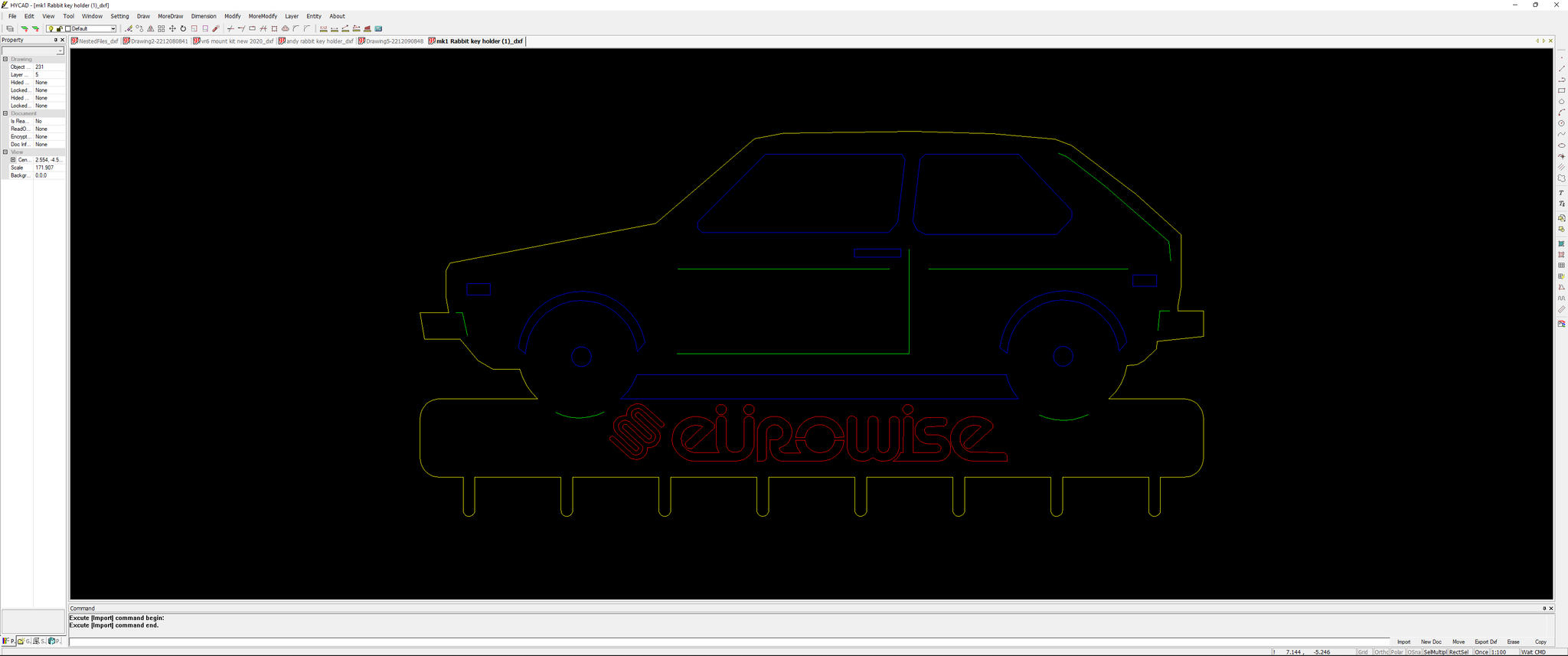Image resolution: width=1568 pixels, height=656 pixels.
Task: Click the Export Dxf button
Action: (x=1485, y=641)
